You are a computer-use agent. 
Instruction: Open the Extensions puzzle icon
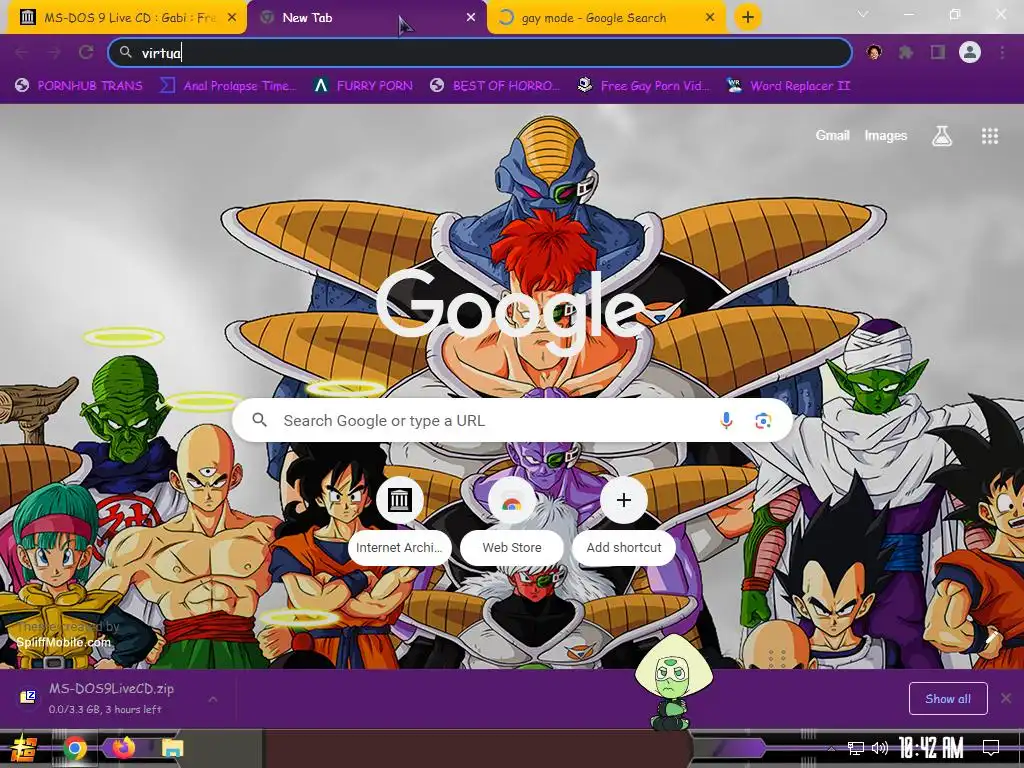[x=906, y=52]
